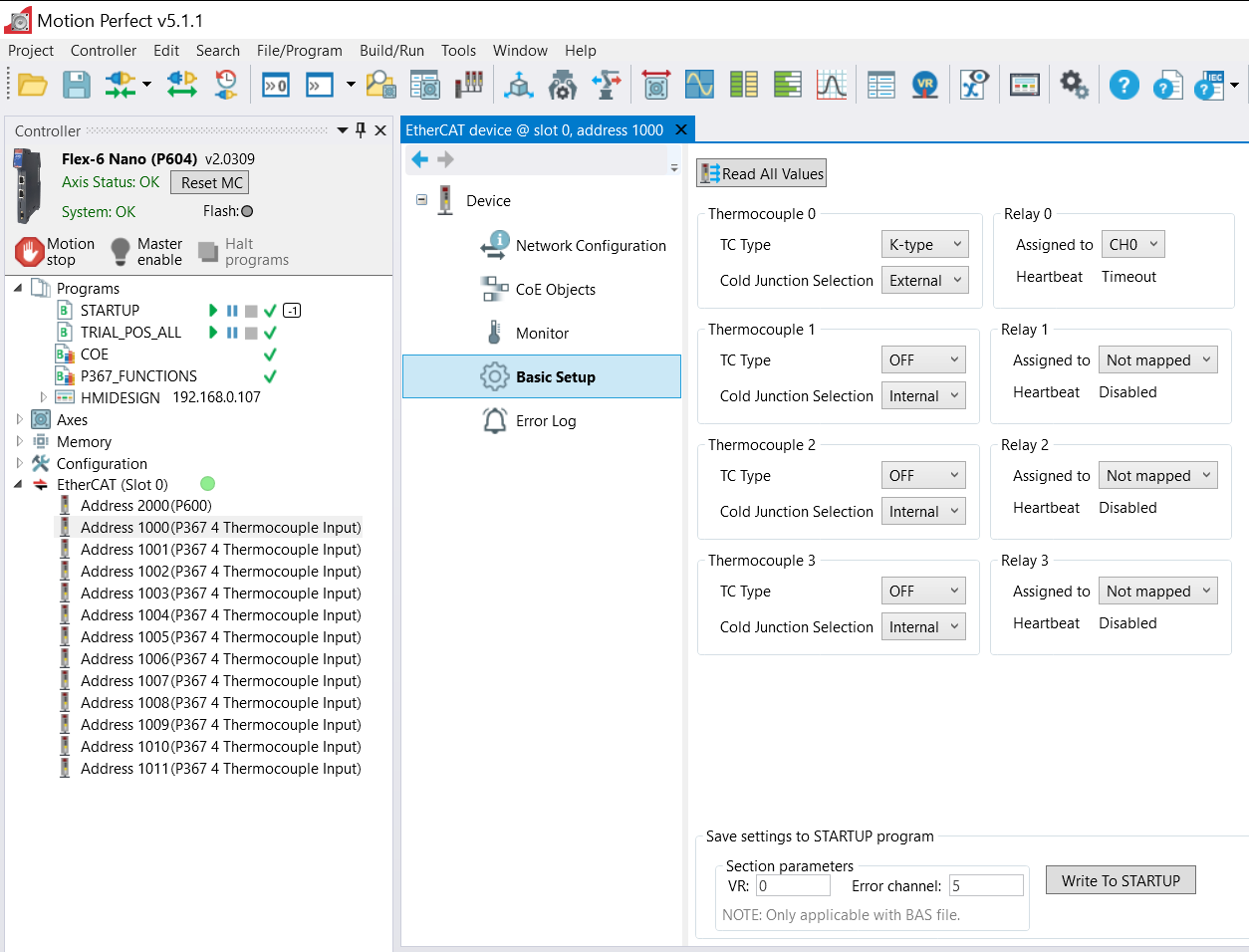
Task: Run the TRIAL_POS_ALL program
Action: coord(213,333)
